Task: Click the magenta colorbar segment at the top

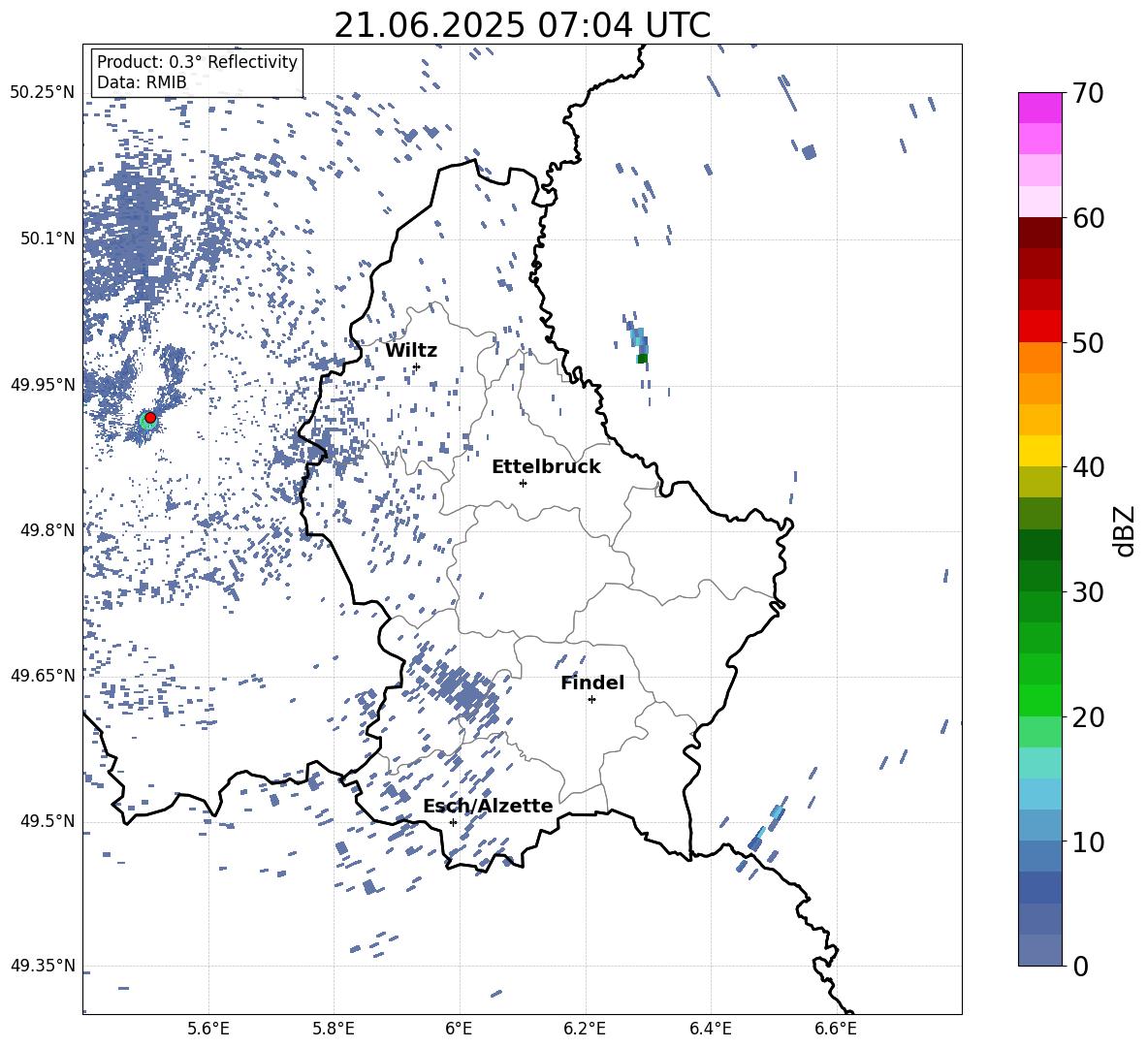Action: pyautogui.click(x=1039, y=108)
